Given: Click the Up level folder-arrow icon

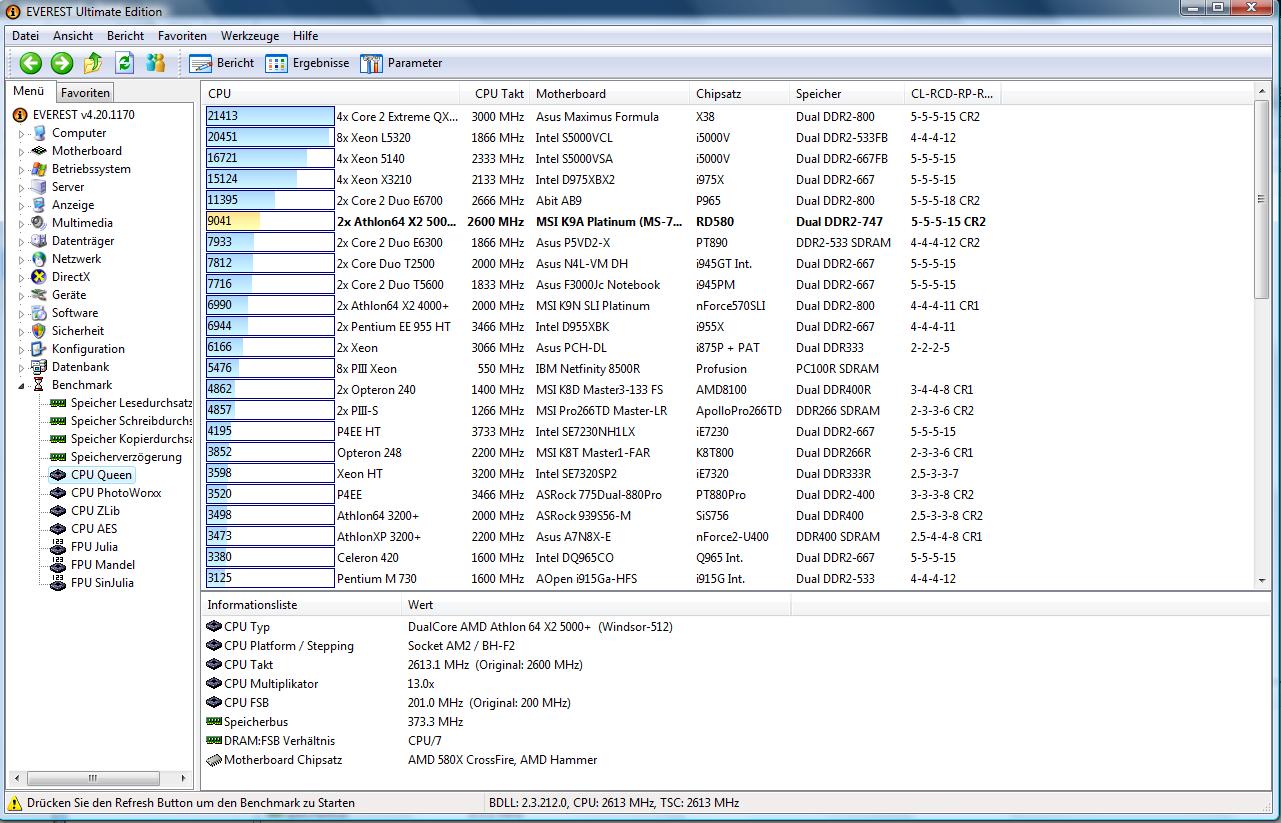Looking at the screenshot, I should [x=93, y=63].
